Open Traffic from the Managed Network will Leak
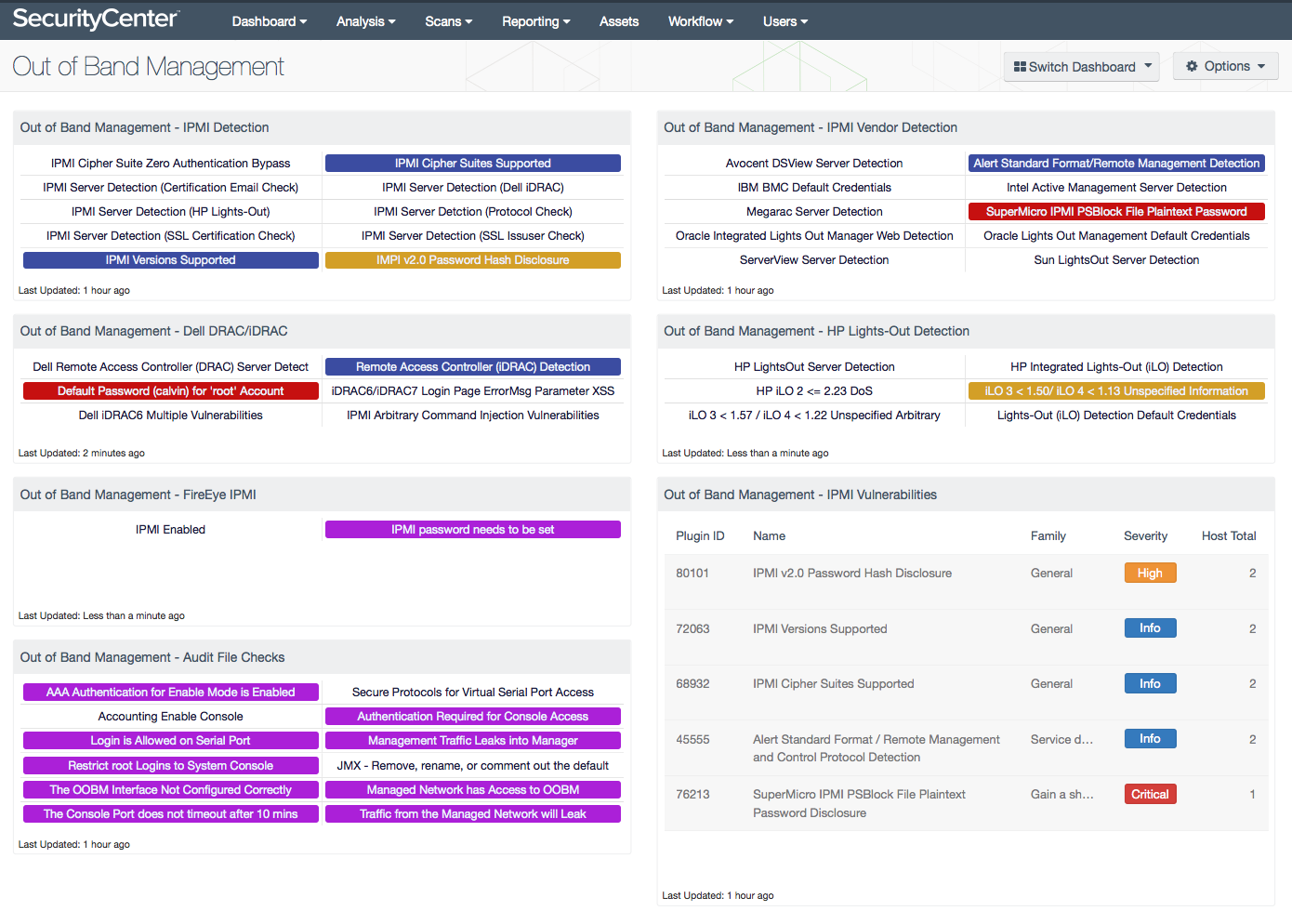The height and width of the screenshot is (924, 1292). (x=473, y=814)
